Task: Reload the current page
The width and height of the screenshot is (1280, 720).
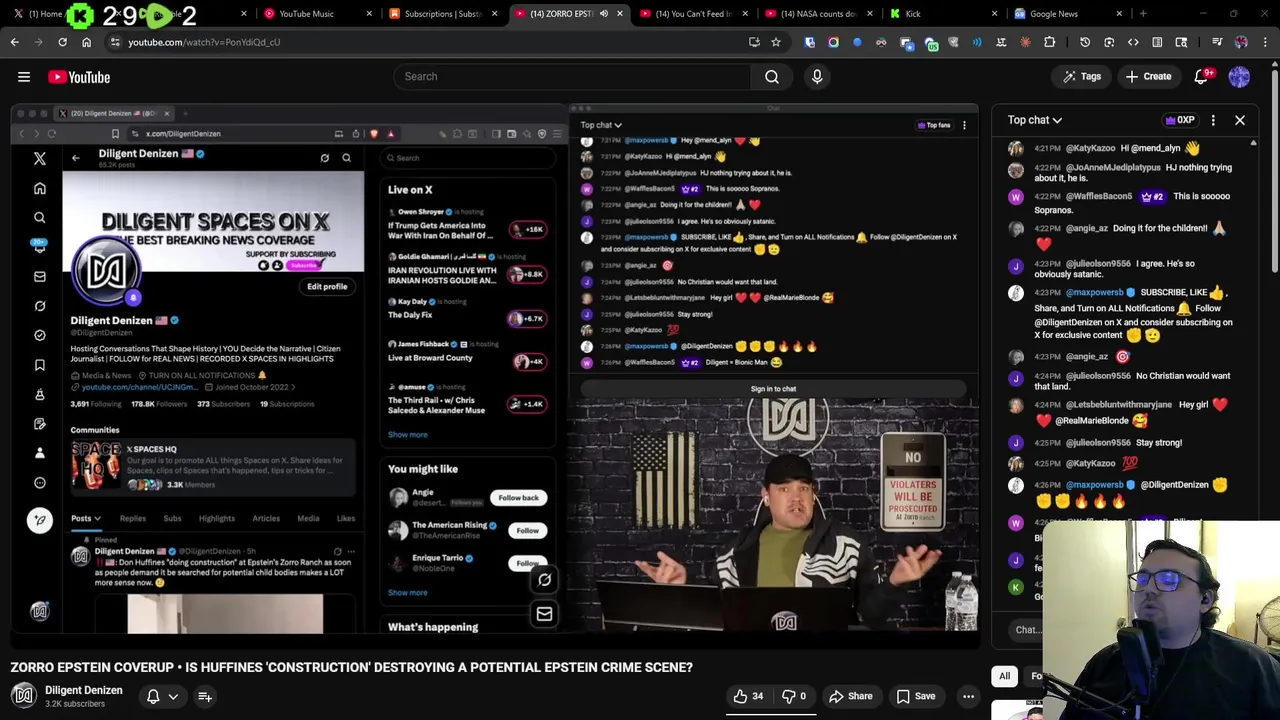Action: pos(62,42)
